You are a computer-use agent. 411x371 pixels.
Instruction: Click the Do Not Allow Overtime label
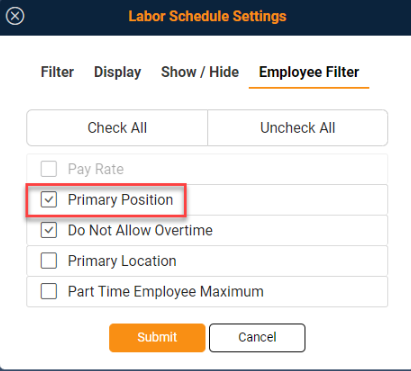coord(140,230)
